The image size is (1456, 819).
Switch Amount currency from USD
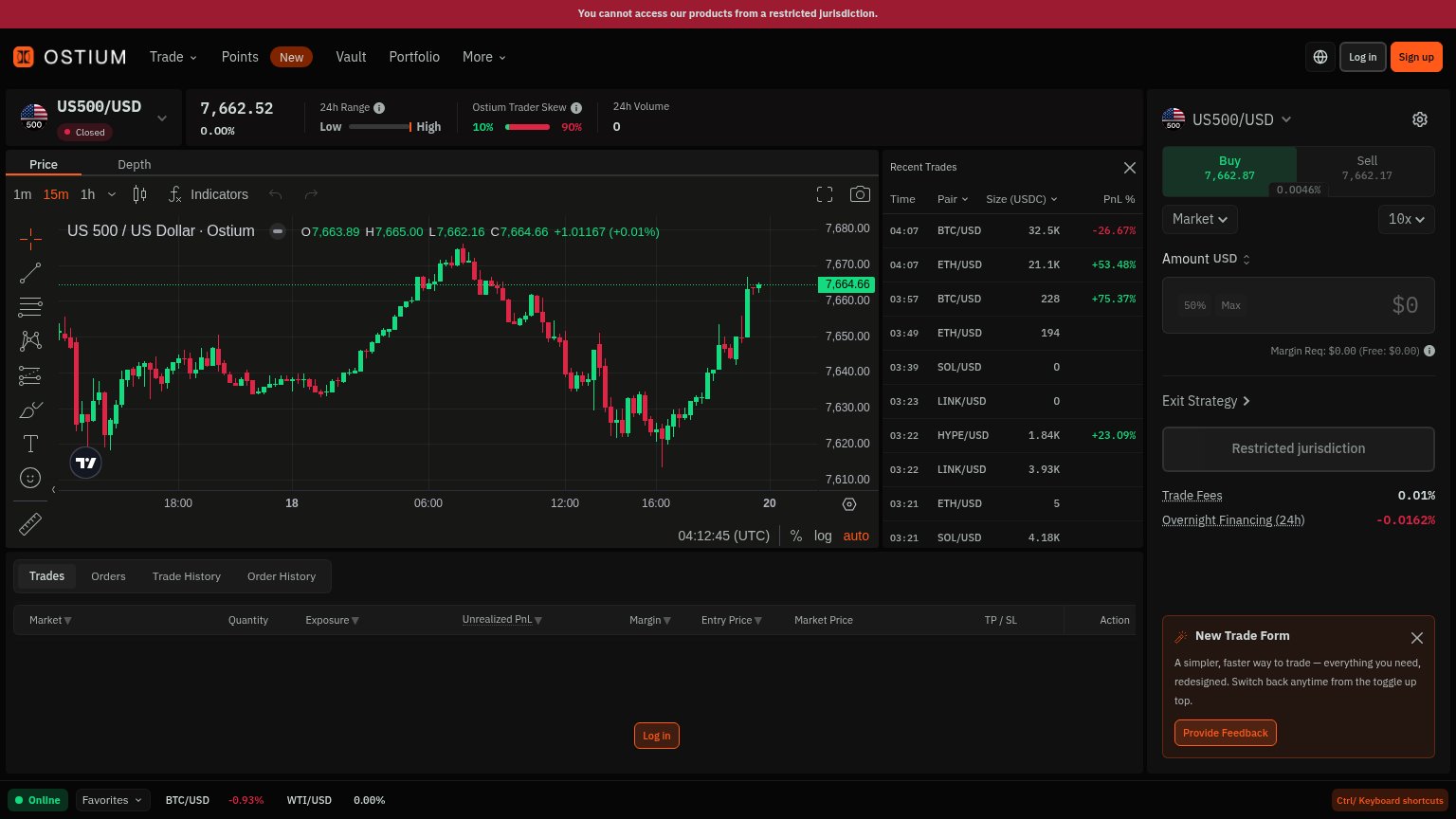[x=1232, y=259]
